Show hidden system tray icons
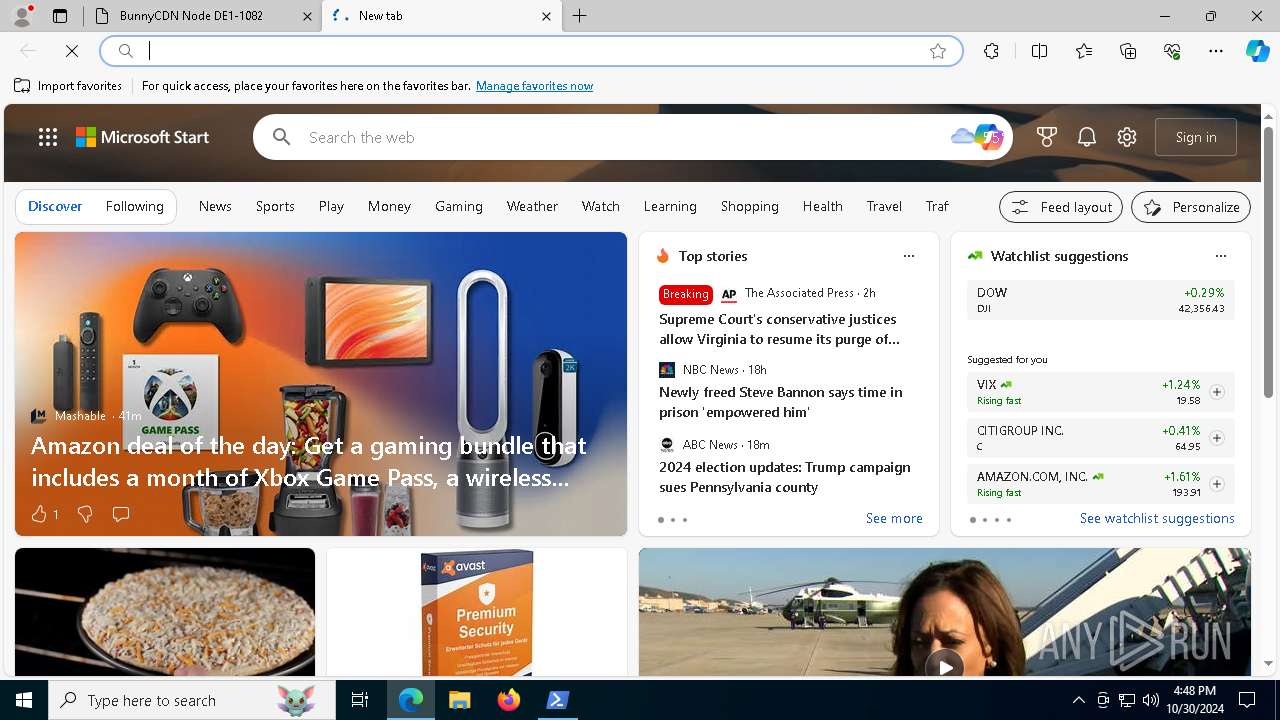The image size is (1280, 720). (x=1078, y=700)
